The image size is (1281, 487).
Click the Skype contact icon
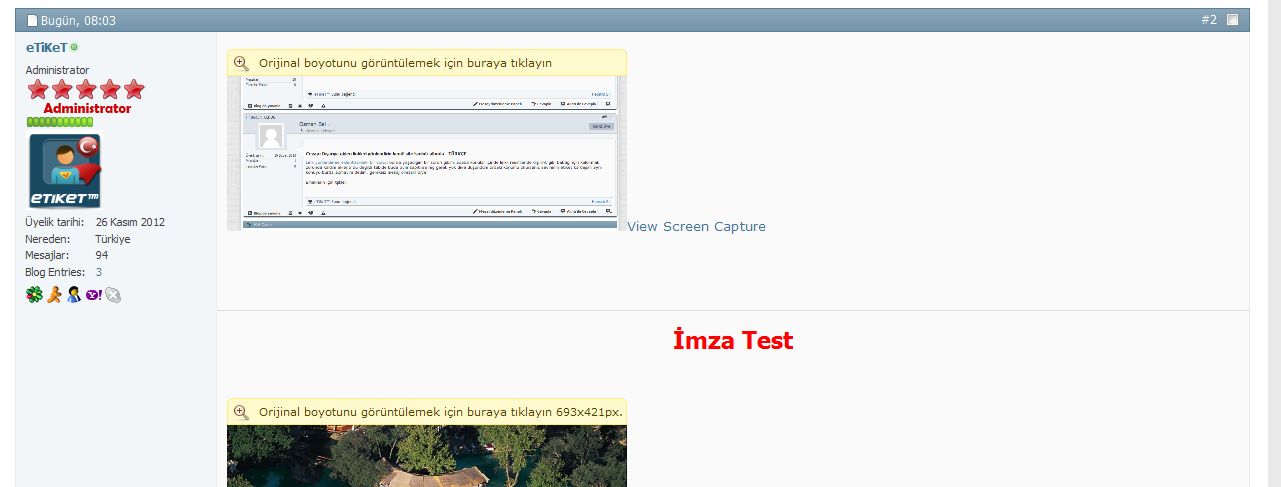point(113,295)
